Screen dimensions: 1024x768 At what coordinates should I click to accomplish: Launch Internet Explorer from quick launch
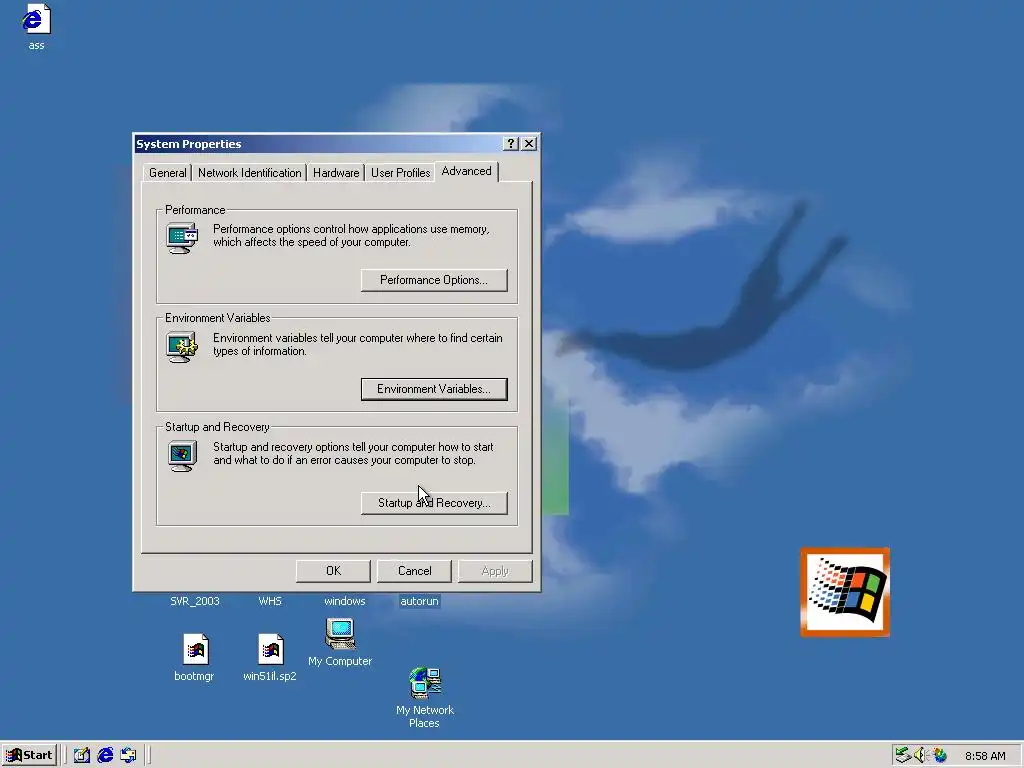(x=105, y=755)
